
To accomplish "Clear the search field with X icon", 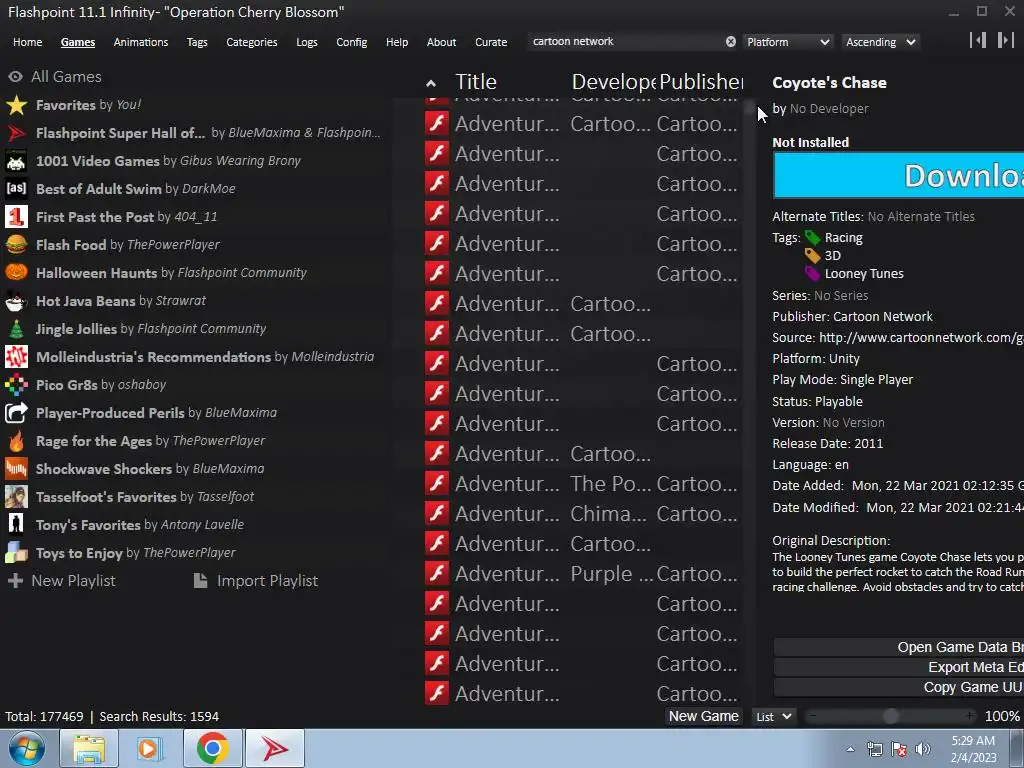I will point(731,42).
